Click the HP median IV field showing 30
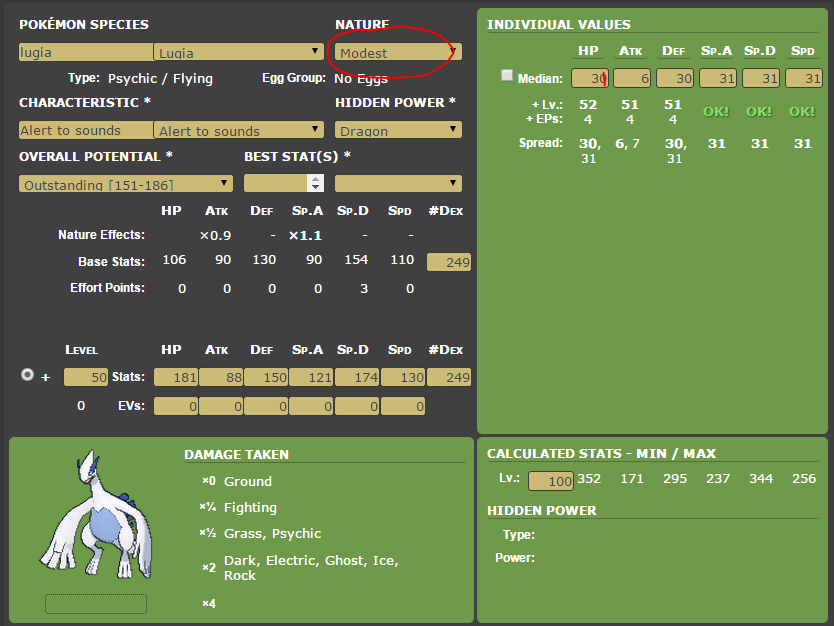Screen dimensions: 834x626 point(590,78)
